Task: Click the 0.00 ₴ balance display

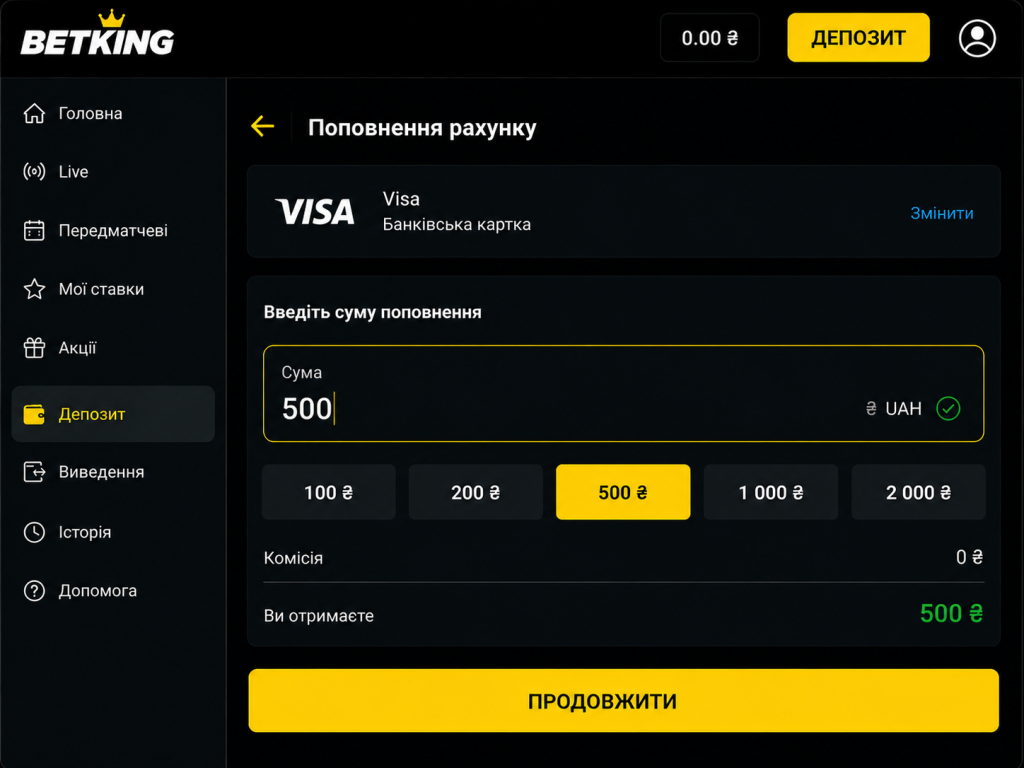Action: [x=710, y=38]
